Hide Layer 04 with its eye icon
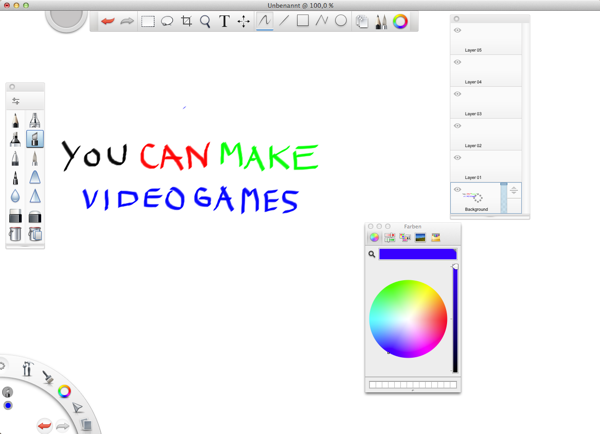 pyautogui.click(x=457, y=62)
